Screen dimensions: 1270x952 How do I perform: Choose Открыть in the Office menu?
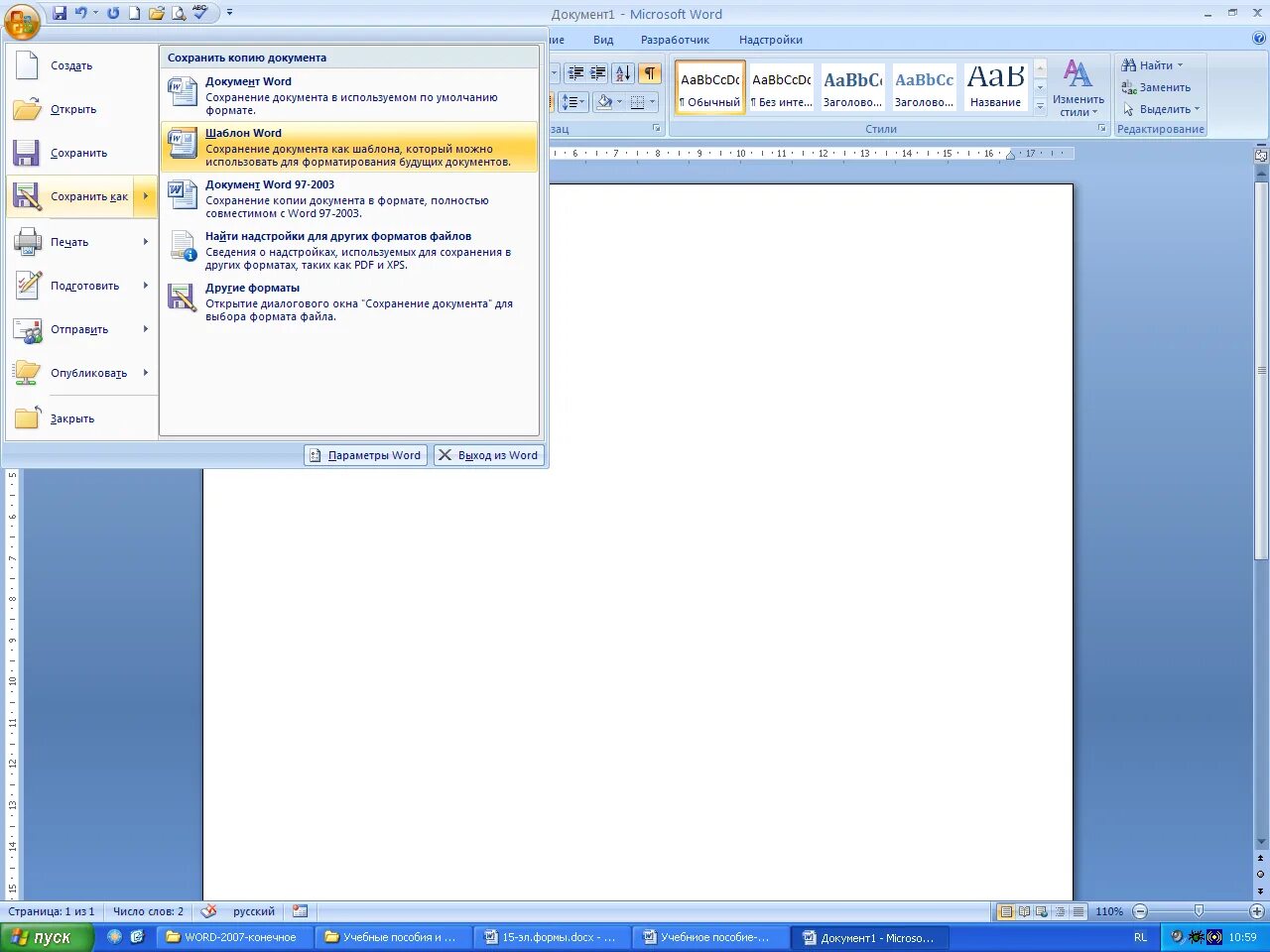pyautogui.click(x=81, y=109)
